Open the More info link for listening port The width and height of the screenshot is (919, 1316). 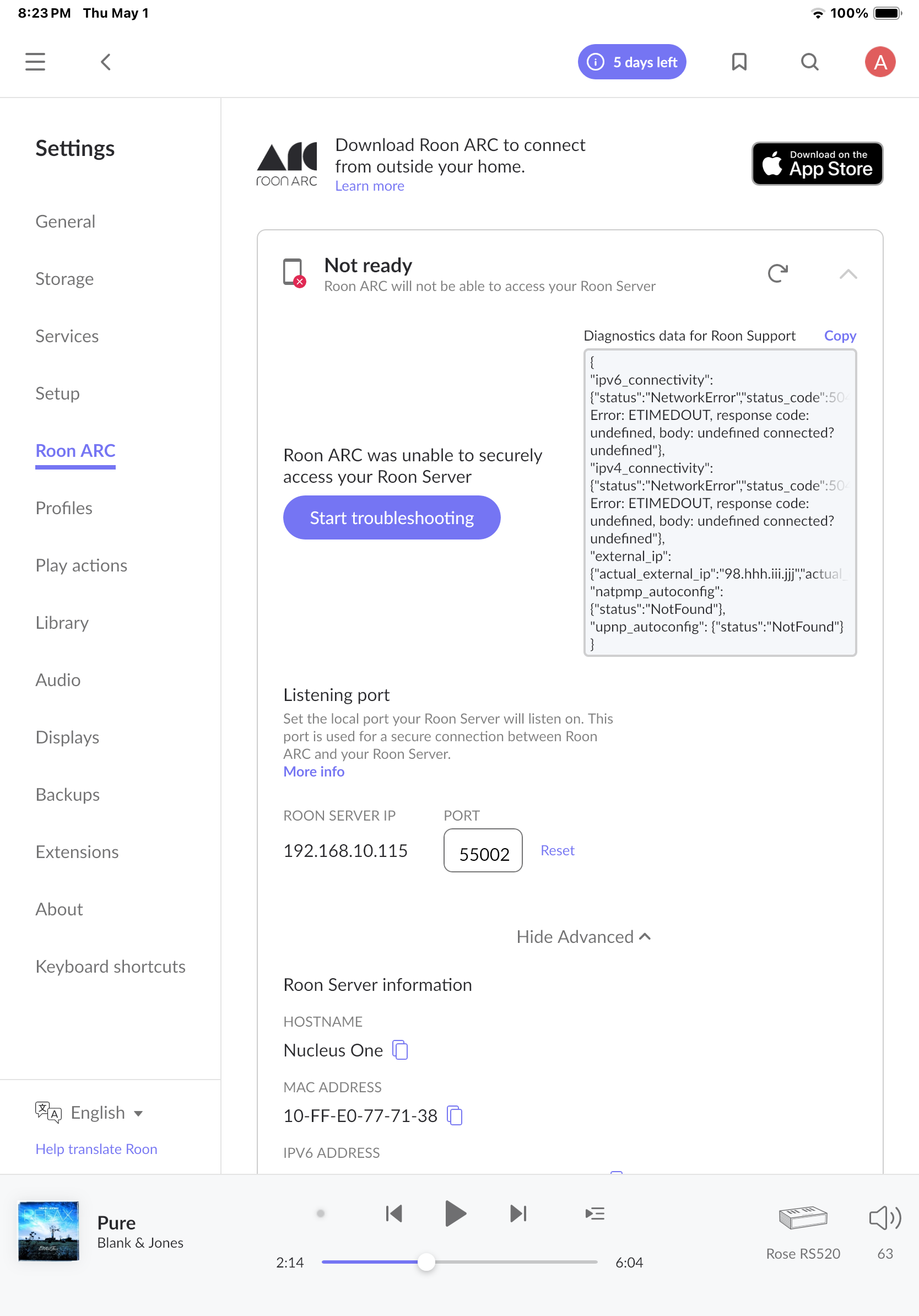pyautogui.click(x=314, y=772)
